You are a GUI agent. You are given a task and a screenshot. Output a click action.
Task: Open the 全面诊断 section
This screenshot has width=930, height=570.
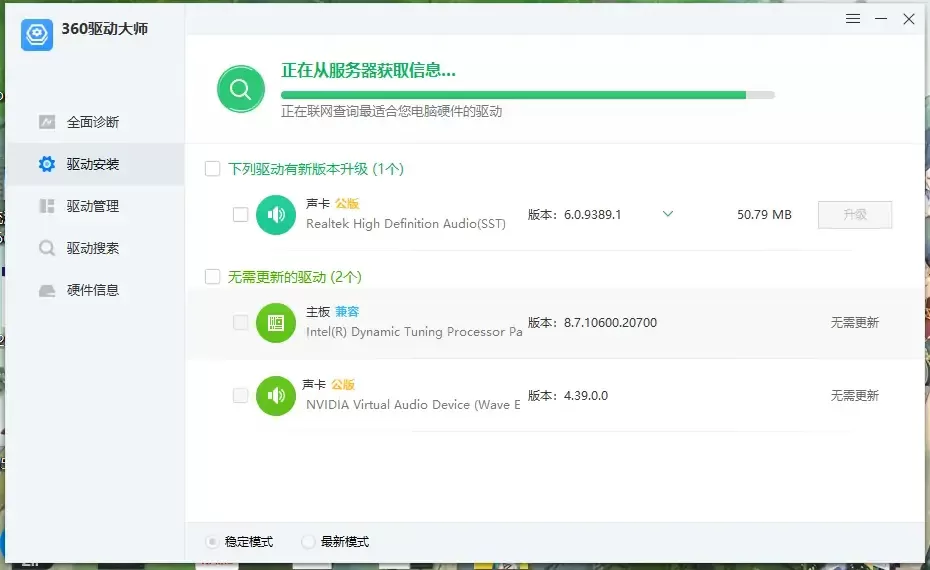(95, 122)
